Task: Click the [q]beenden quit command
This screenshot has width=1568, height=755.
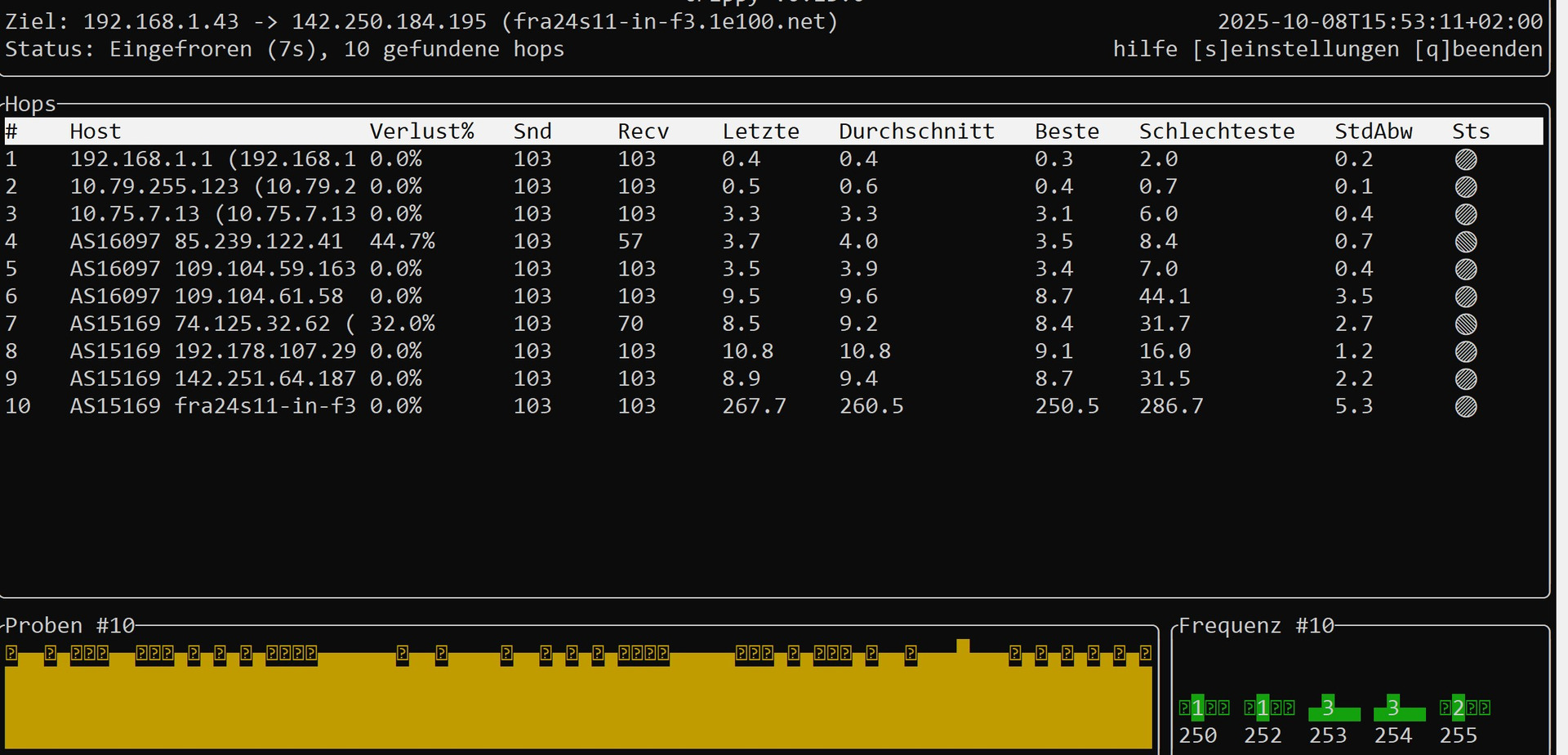Action: tap(1478, 49)
